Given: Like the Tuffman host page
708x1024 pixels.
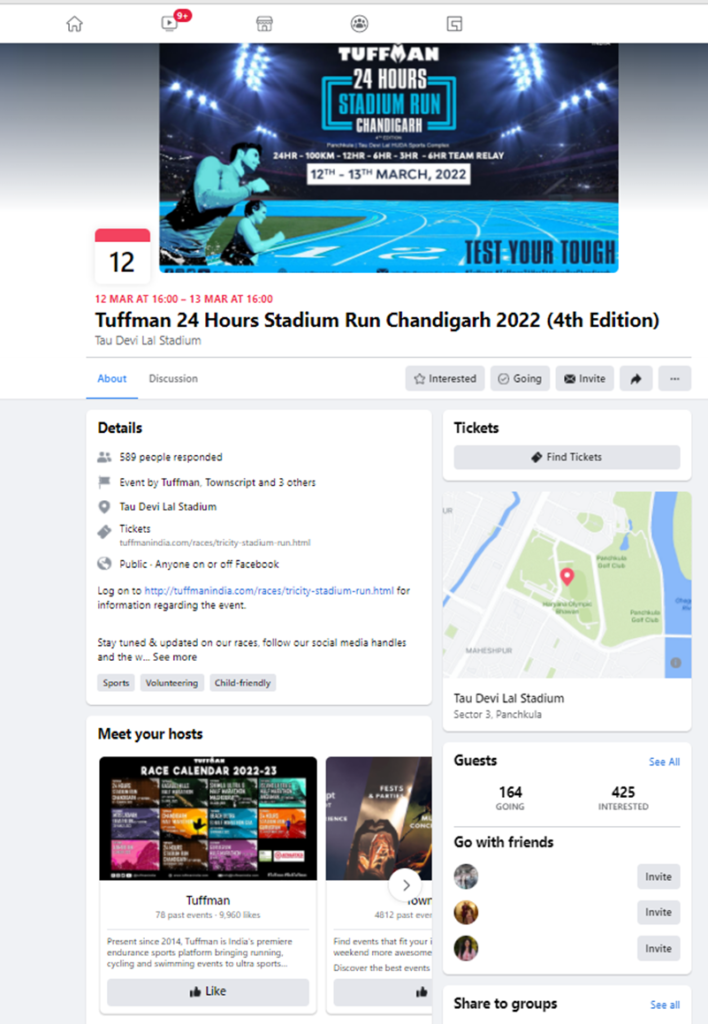Looking at the screenshot, I should [x=208, y=991].
